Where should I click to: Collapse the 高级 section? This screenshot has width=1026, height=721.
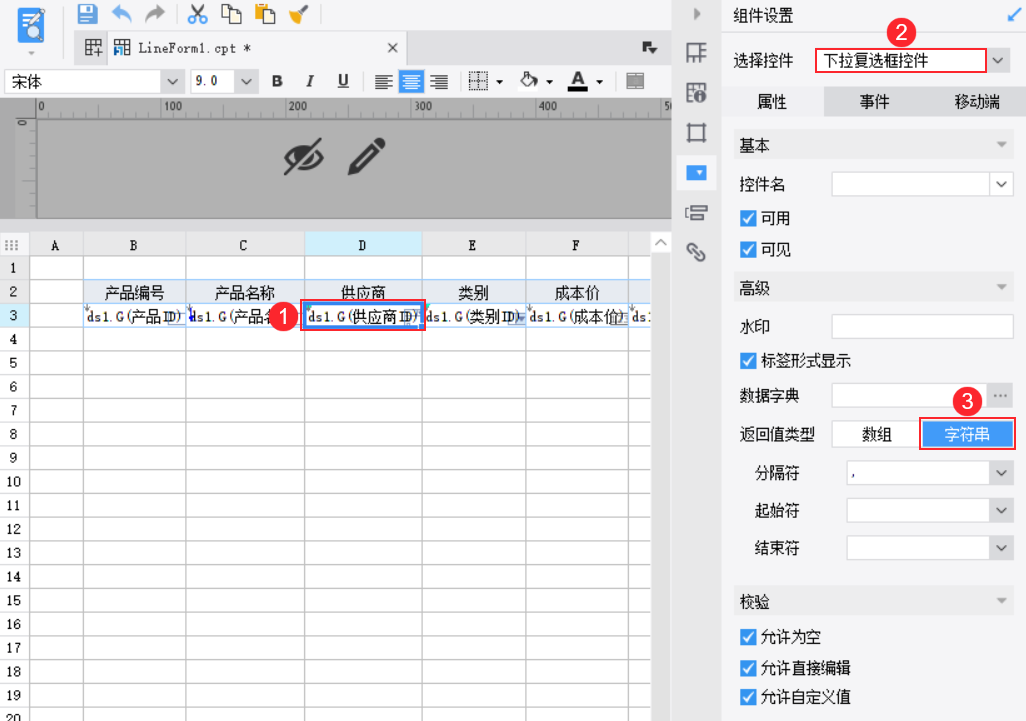pyautogui.click(x=1001, y=288)
